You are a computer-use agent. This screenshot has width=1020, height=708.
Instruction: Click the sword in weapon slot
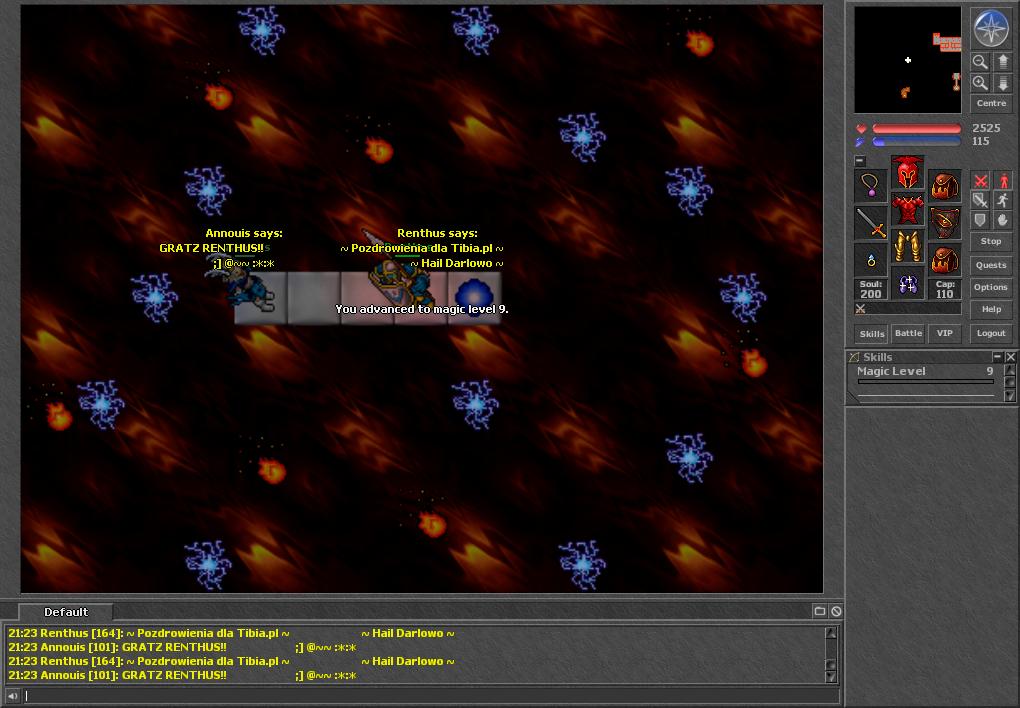click(x=870, y=223)
